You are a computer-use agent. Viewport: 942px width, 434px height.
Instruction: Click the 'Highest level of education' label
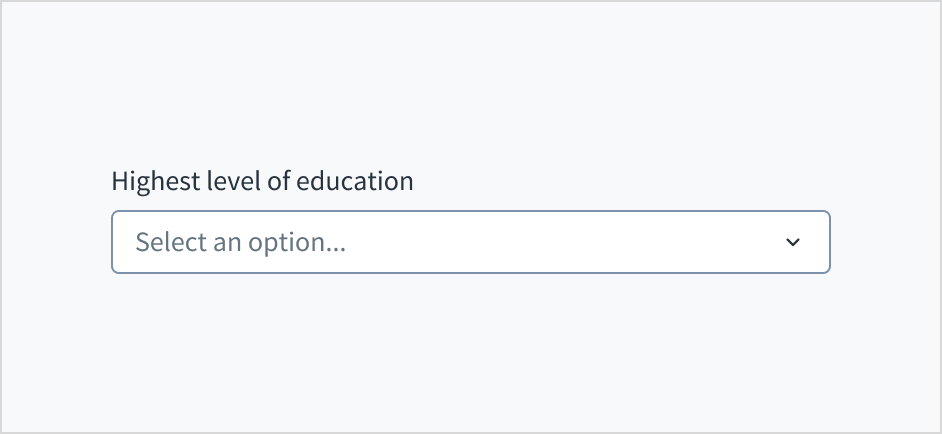click(x=262, y=181)
